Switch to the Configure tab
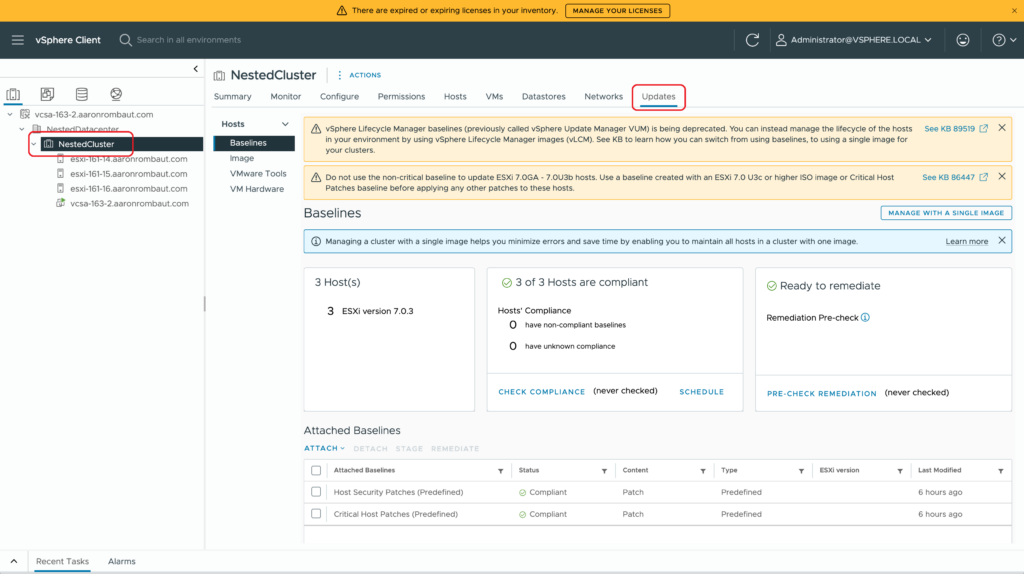1024x574 pixels. pos(339,97)
